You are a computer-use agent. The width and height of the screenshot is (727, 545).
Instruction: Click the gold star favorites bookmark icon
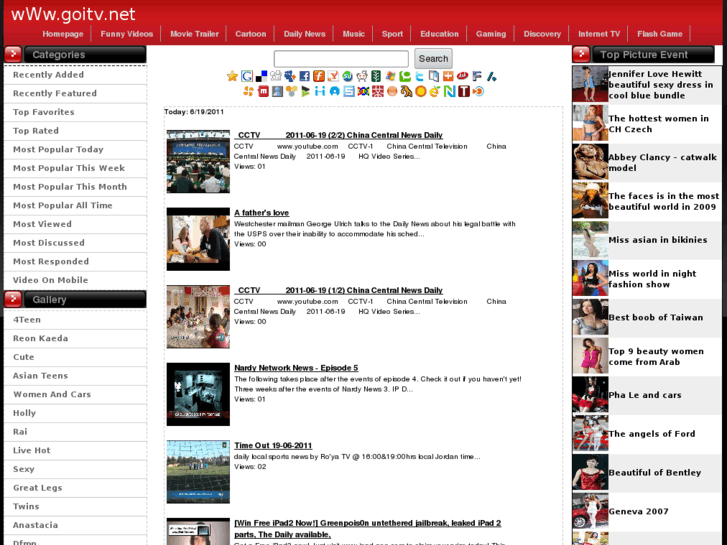pyautogui.click(x=233, y=76)
